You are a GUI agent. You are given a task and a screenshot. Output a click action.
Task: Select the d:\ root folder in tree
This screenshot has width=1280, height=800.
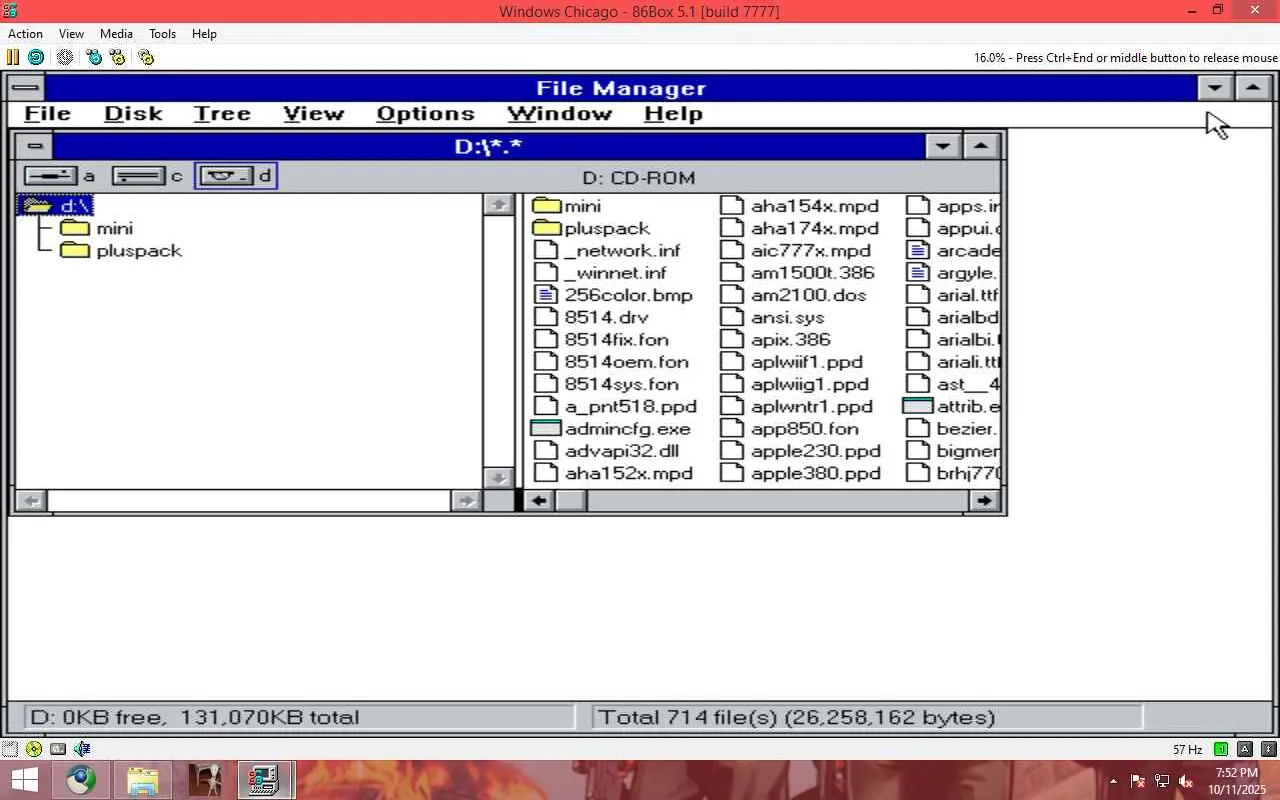pos(57,206)
